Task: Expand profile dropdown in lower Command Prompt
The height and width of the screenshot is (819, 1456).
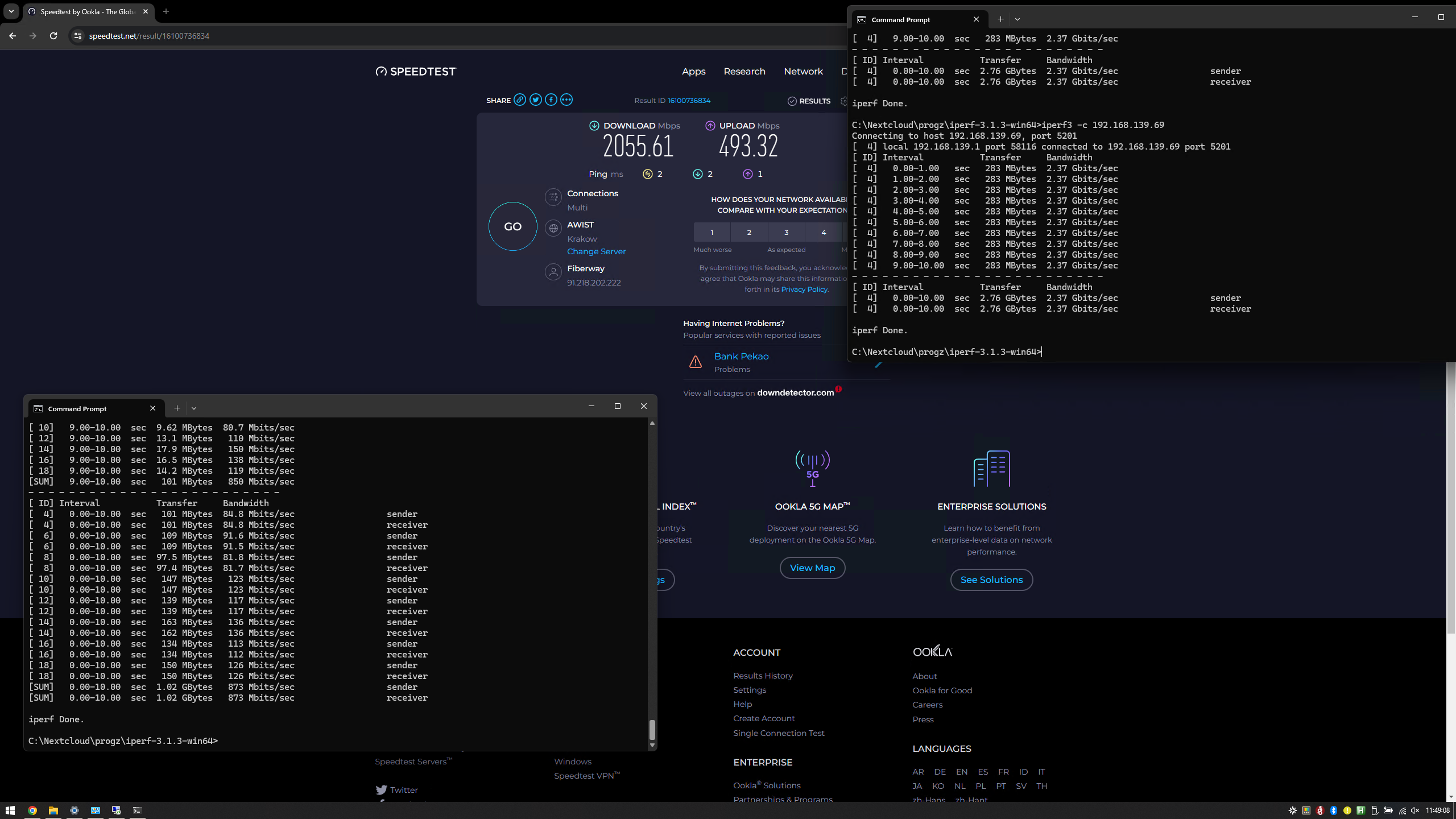Action: tap(194, 408)
